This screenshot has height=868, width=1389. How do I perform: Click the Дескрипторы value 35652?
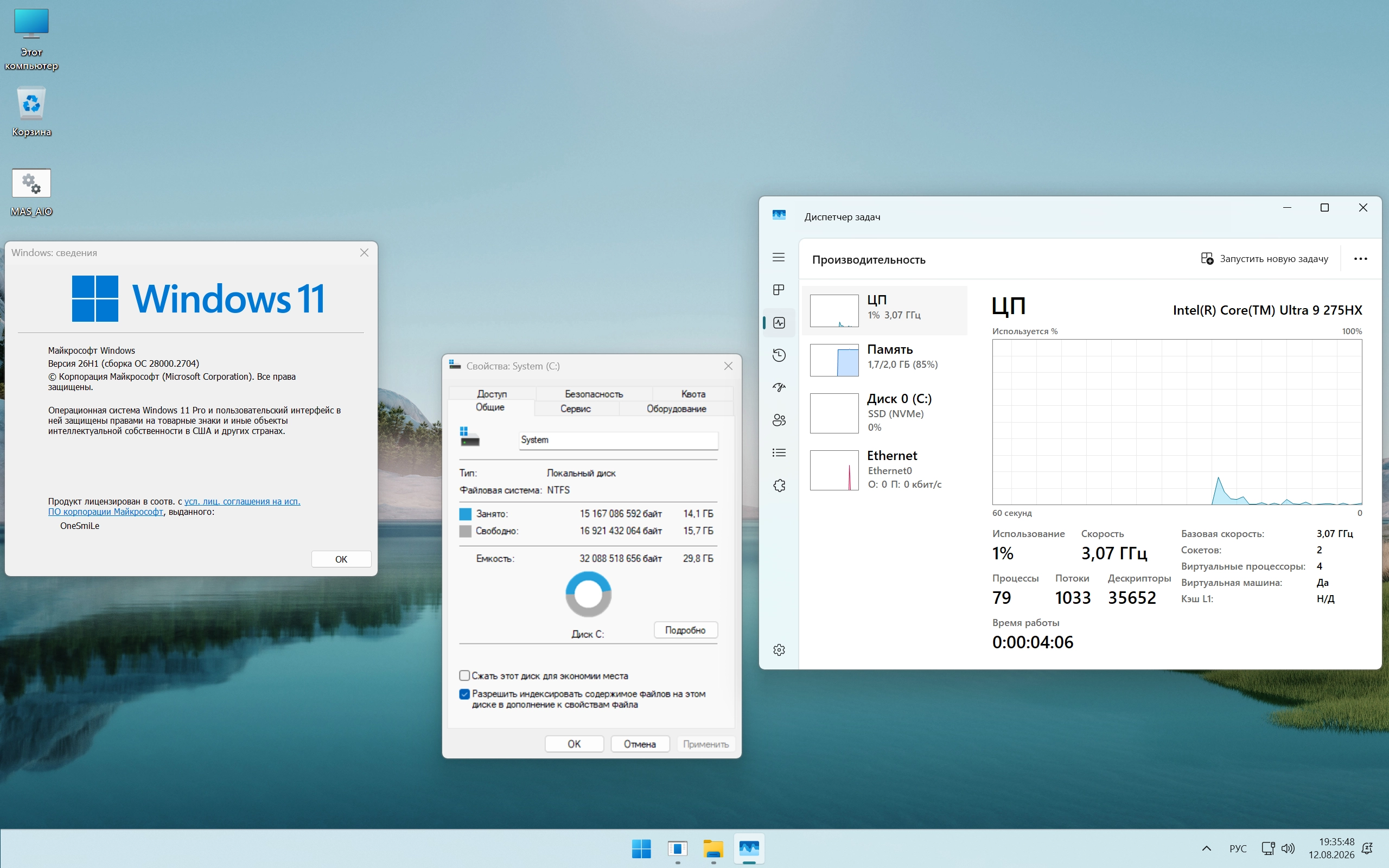(x=1132, y=598)
